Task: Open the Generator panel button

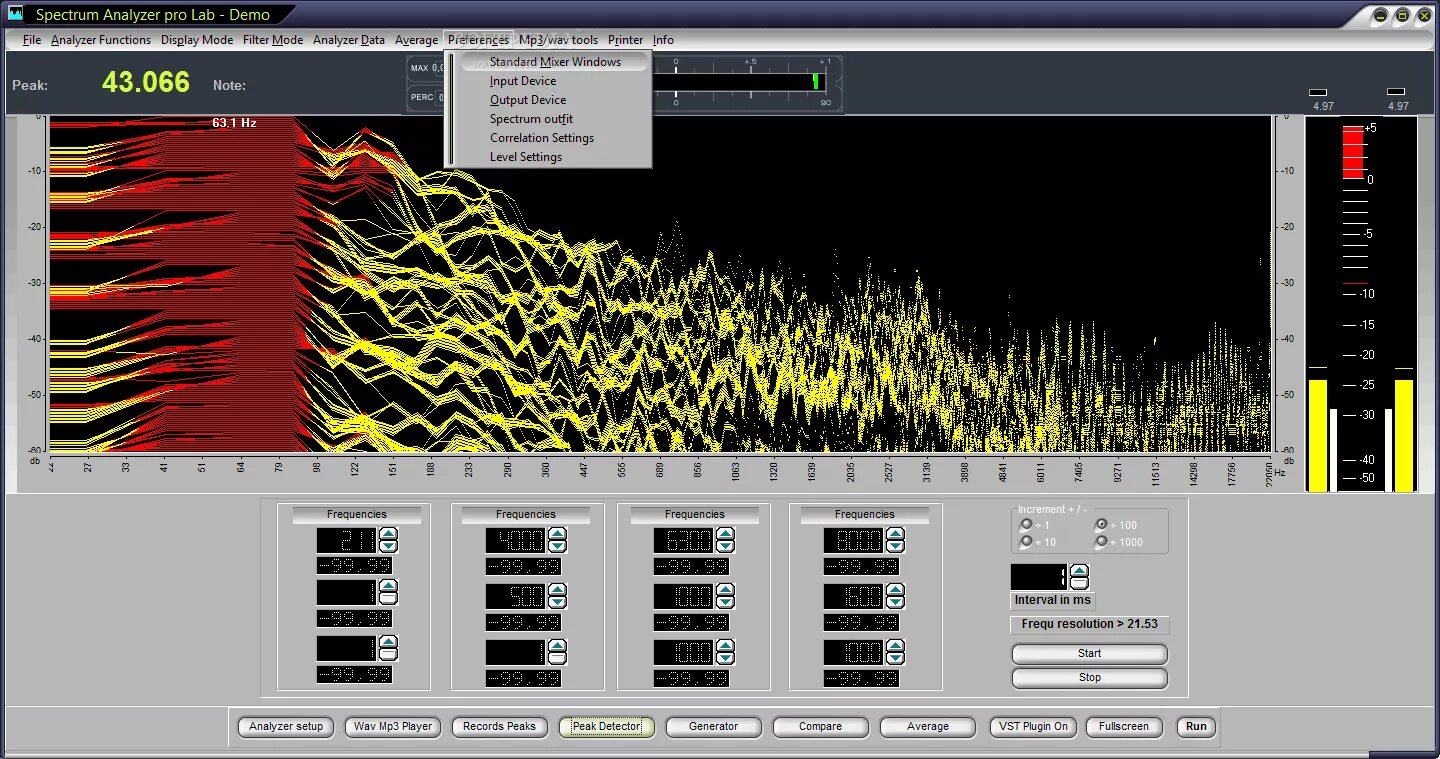Action: [x=713, y=727]
